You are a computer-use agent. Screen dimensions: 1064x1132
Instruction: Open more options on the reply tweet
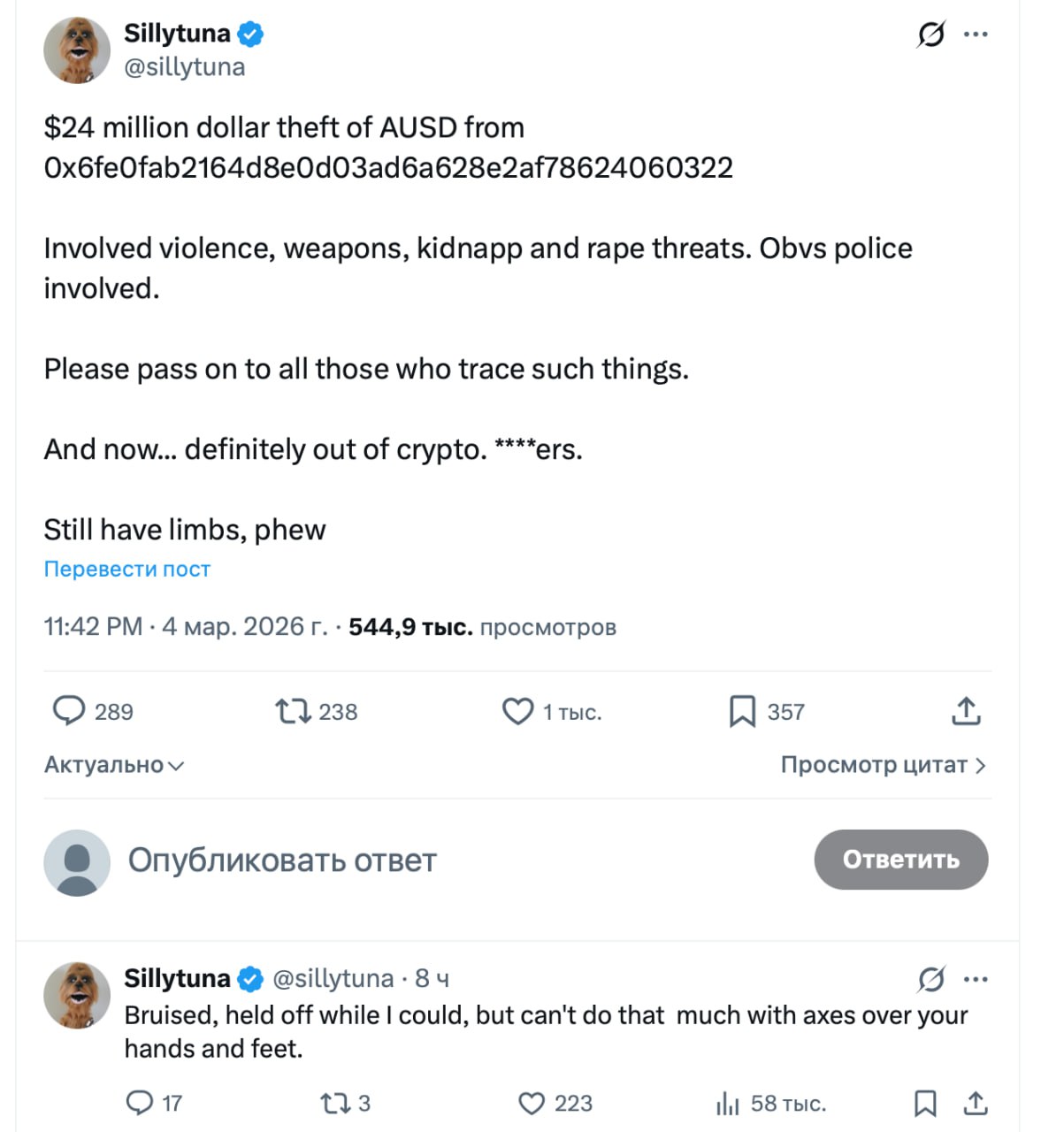[976, 979]
